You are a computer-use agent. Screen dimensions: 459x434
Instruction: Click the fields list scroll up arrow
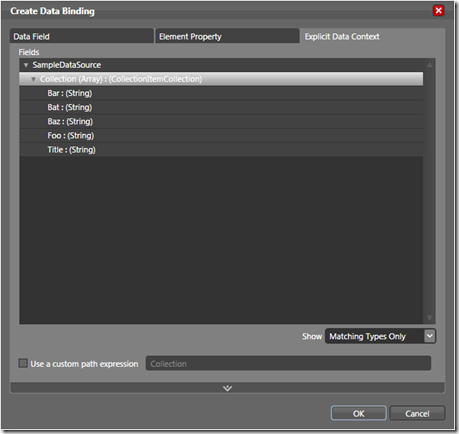430,65
